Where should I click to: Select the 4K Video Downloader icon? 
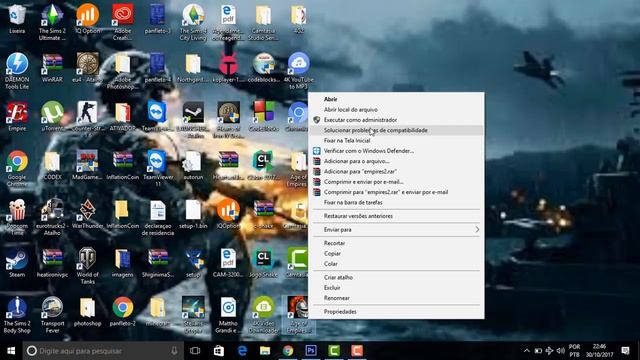point(263,315)
